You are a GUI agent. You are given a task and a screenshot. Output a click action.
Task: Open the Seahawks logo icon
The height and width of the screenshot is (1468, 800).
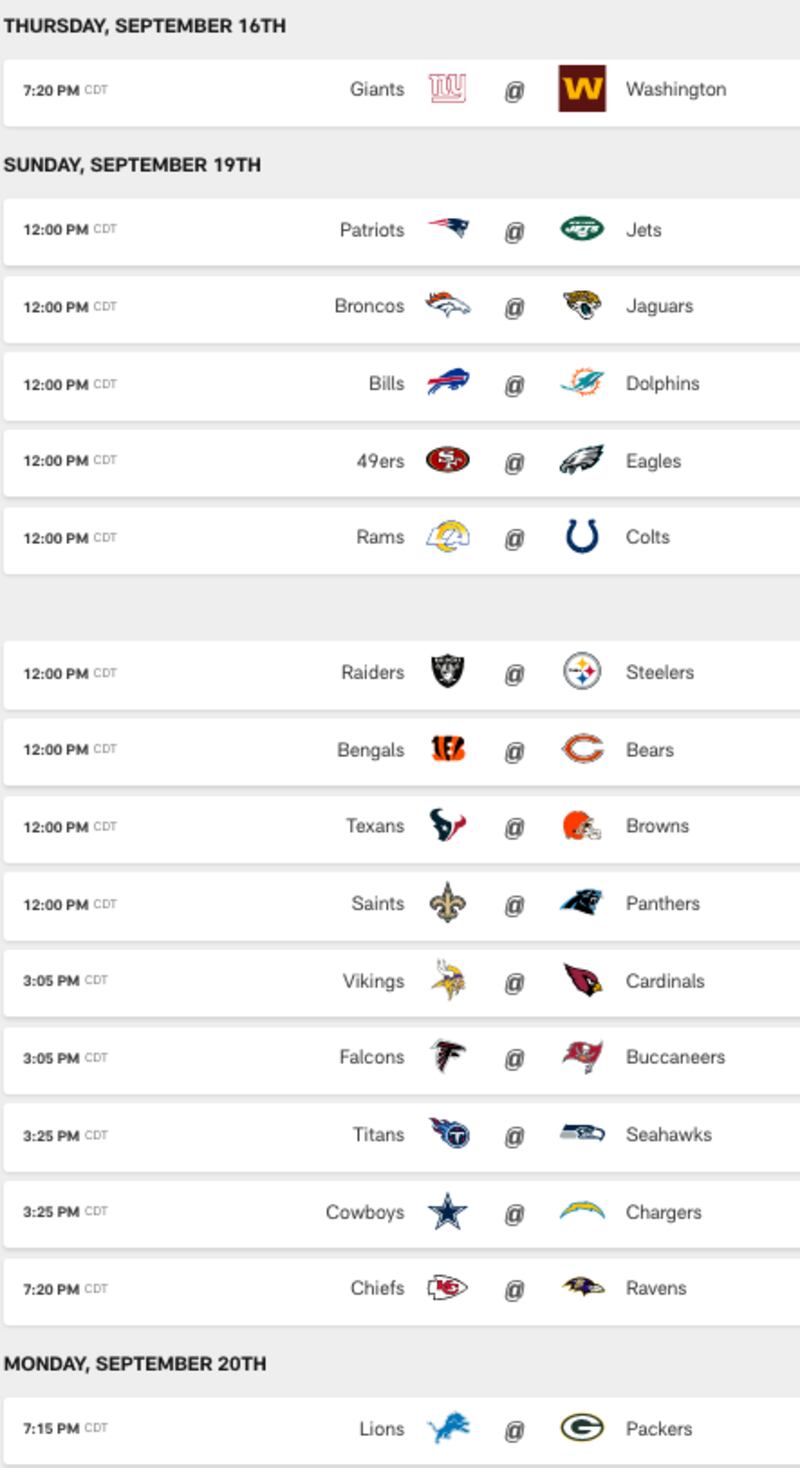pos(582,1134)
